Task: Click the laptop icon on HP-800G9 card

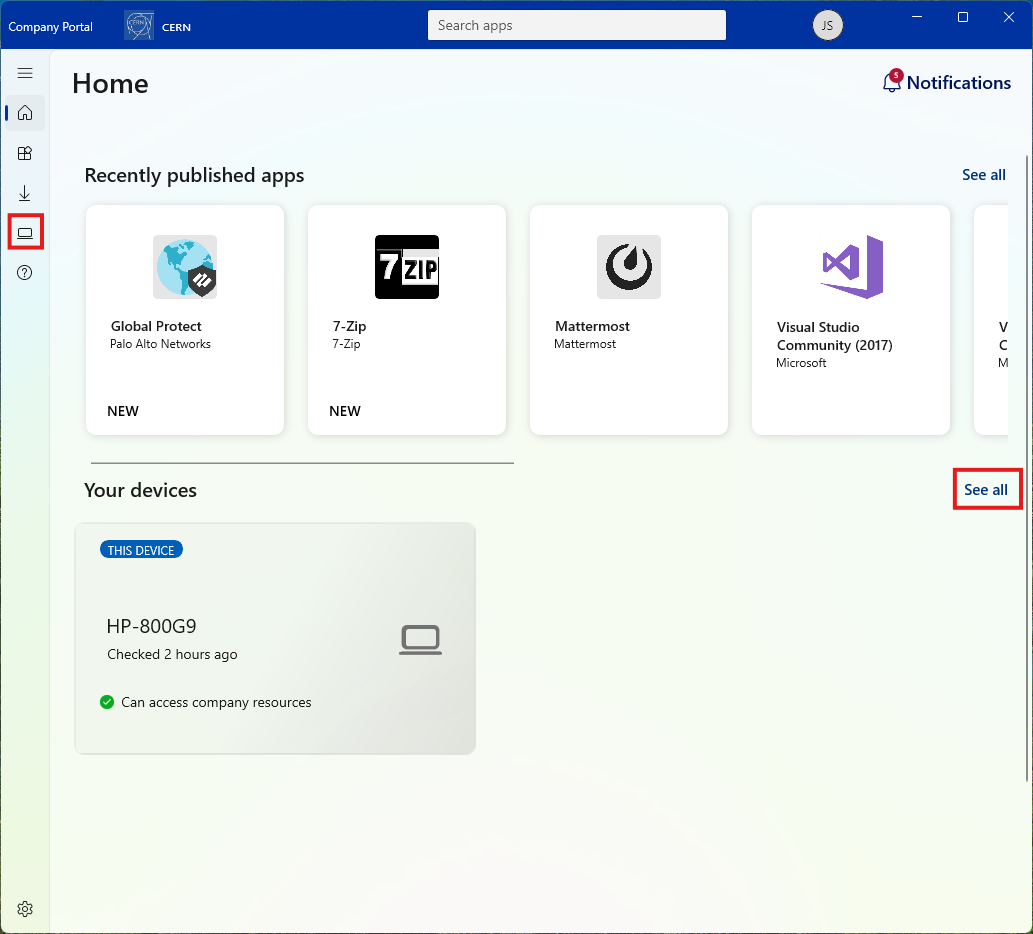Action: pyautogui.click(x=420, y=640)
